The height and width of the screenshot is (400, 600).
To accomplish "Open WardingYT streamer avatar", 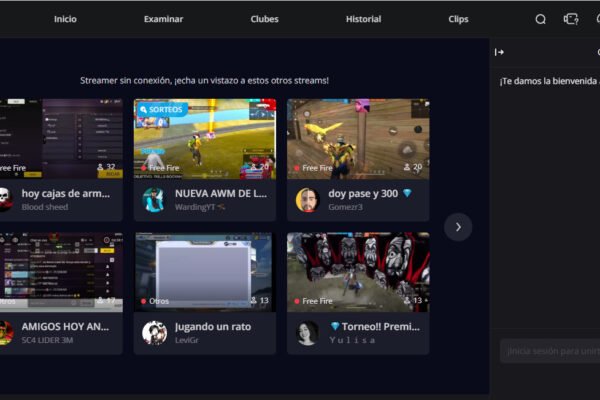I will (154, 199).
